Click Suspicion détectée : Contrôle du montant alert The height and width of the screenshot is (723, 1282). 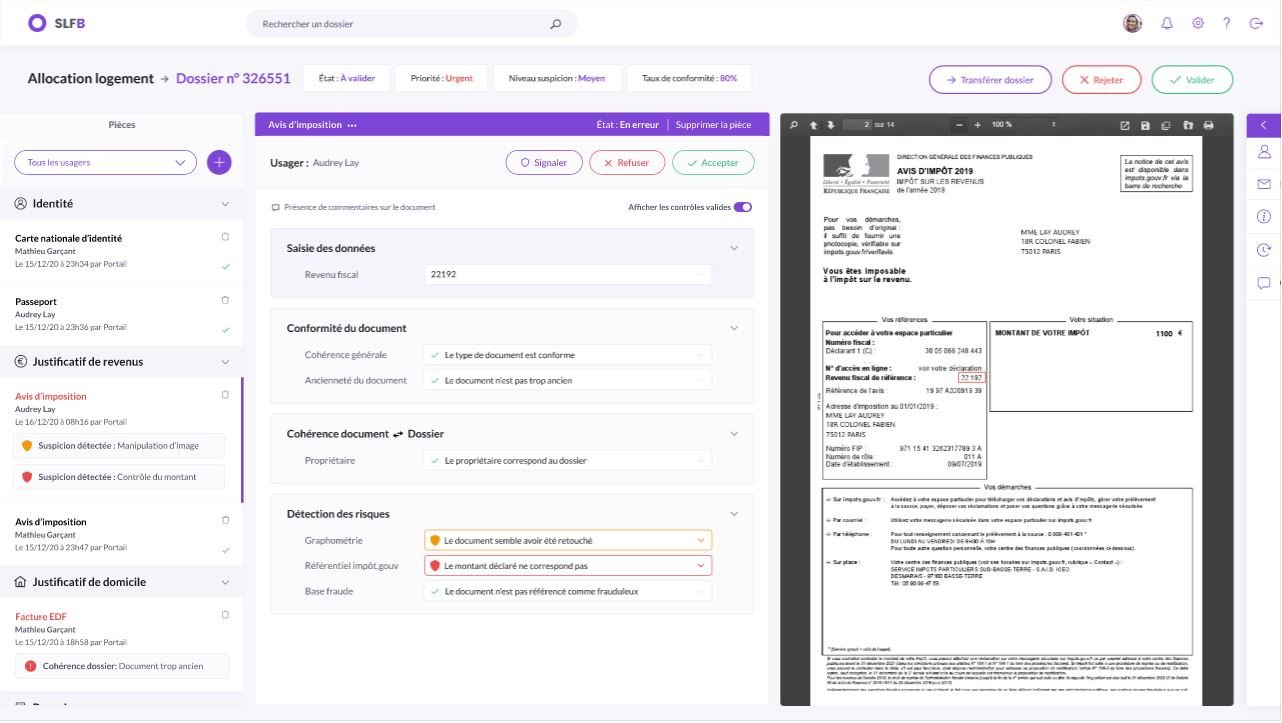point(119,477)
